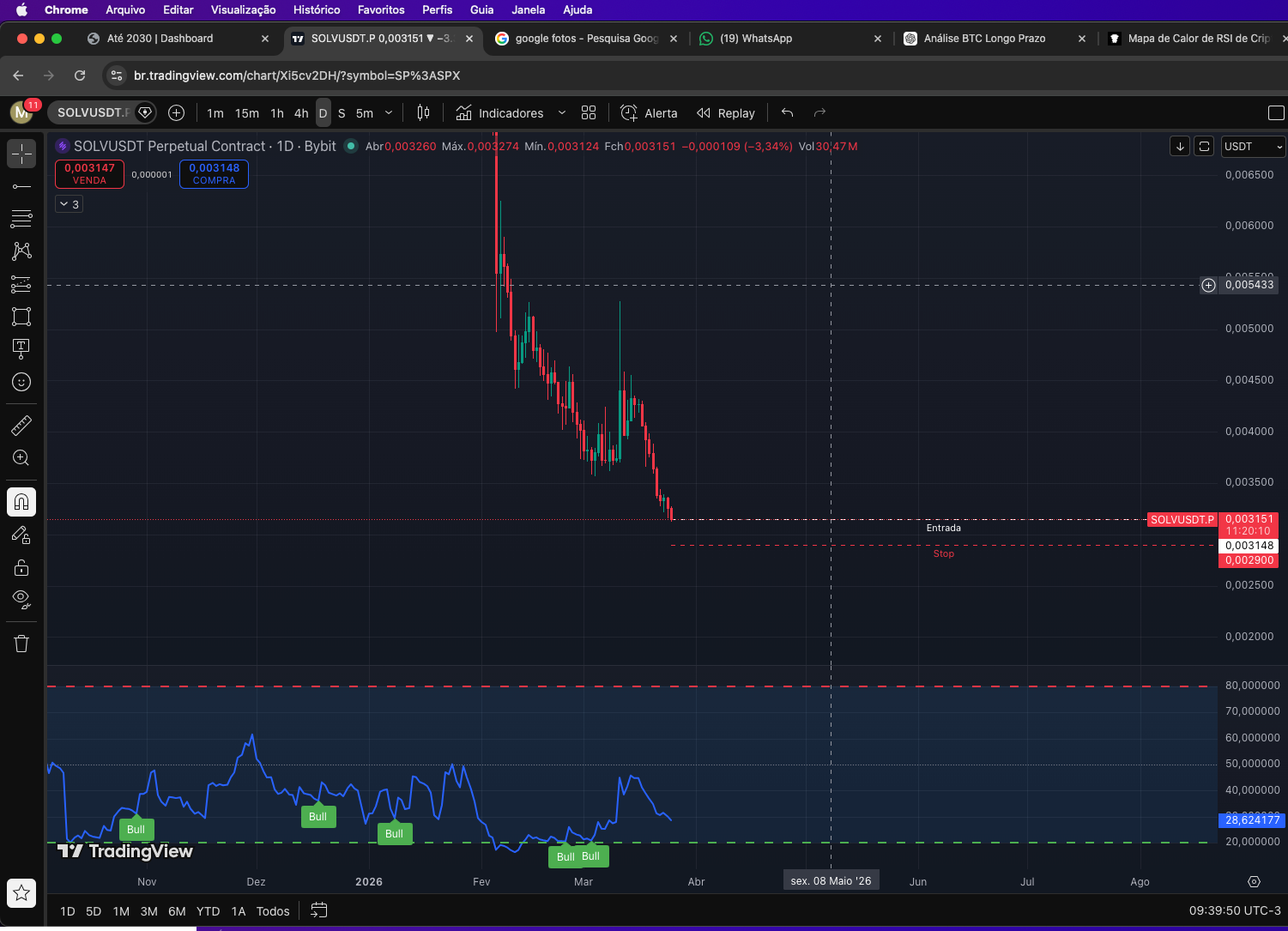Toggle lock all drawing tools

(x=21, y=567)
